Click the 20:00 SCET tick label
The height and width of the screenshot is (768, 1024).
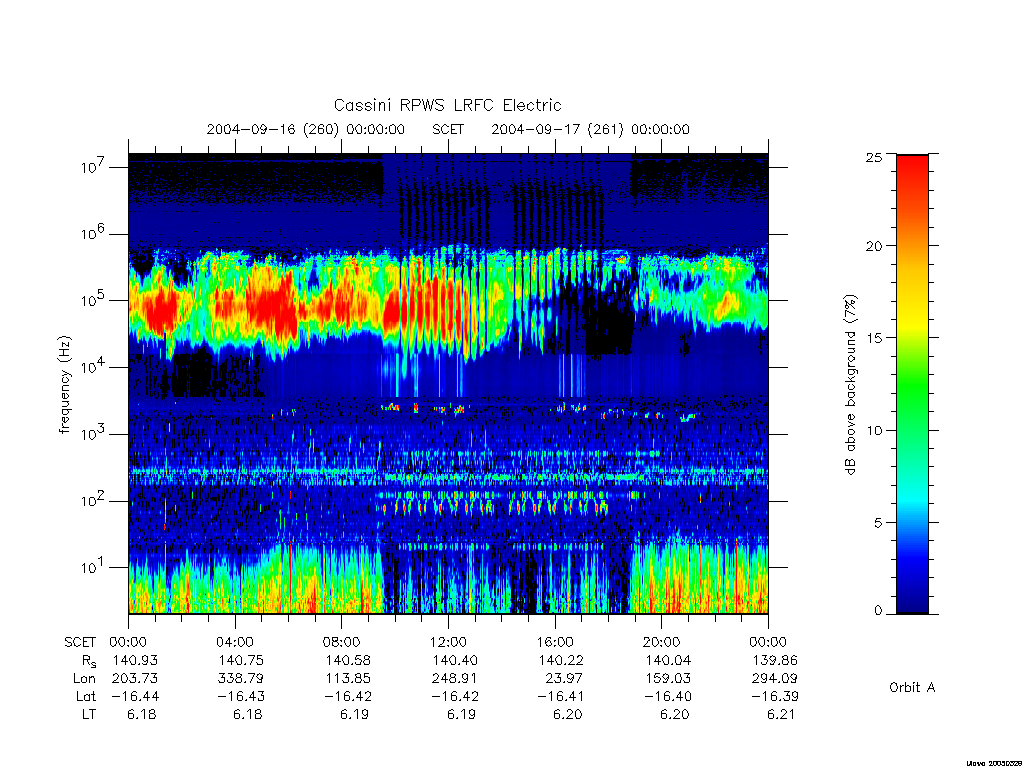(x=661, y=642)
